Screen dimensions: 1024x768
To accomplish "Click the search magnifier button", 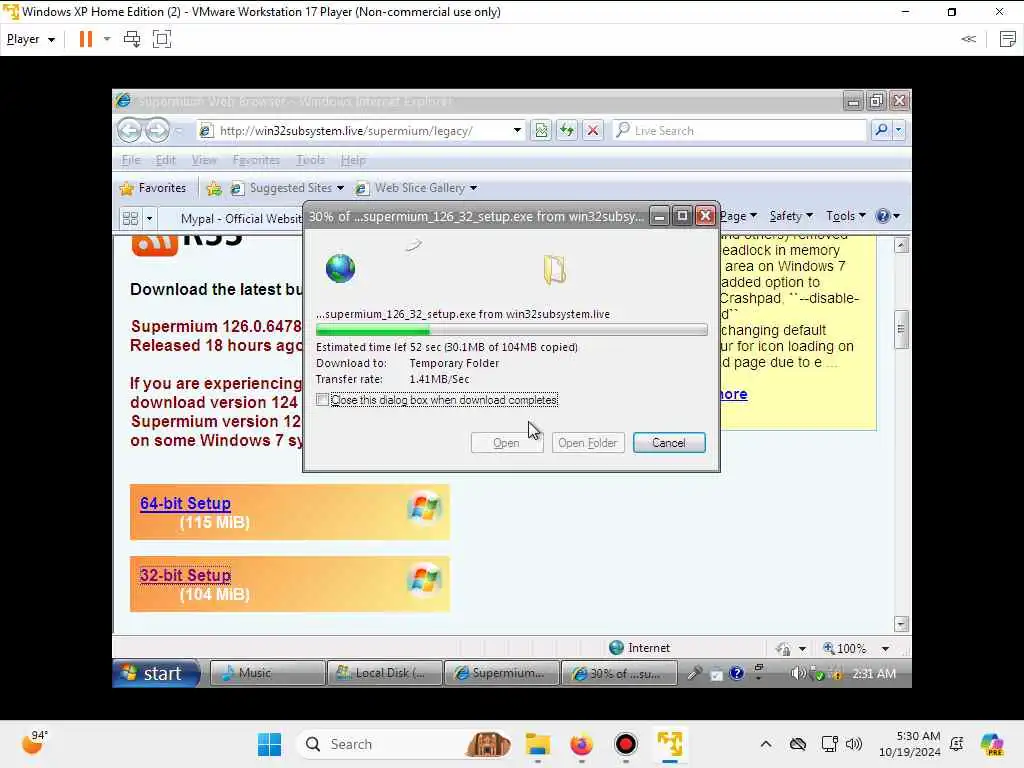I will pos(881,131).
